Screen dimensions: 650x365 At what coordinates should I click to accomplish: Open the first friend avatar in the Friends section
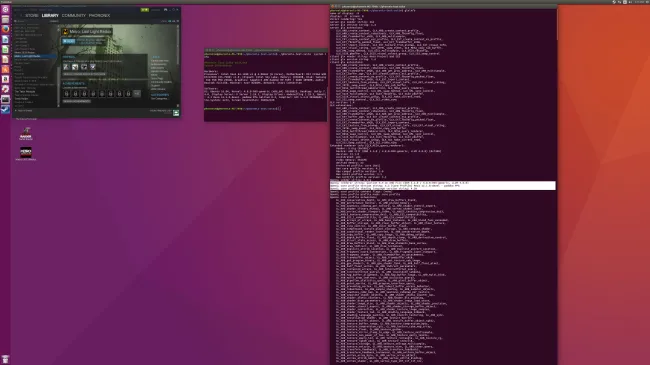tap(66, 67)
